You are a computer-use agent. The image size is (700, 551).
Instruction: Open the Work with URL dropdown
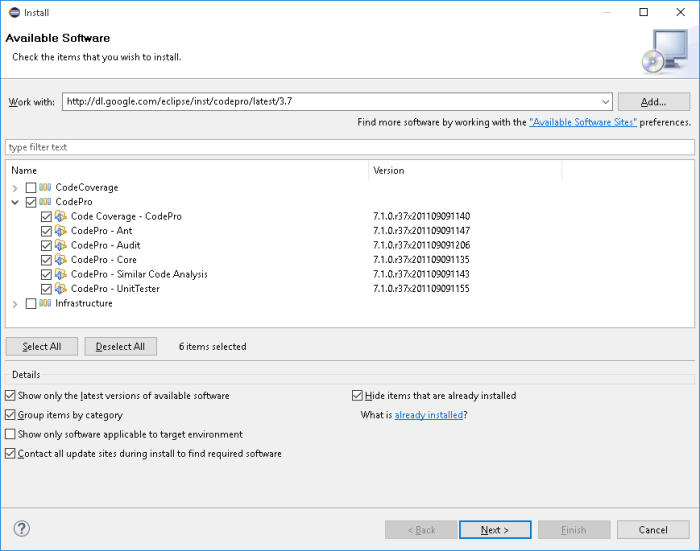pyautogui.click(x=605, y=102)
